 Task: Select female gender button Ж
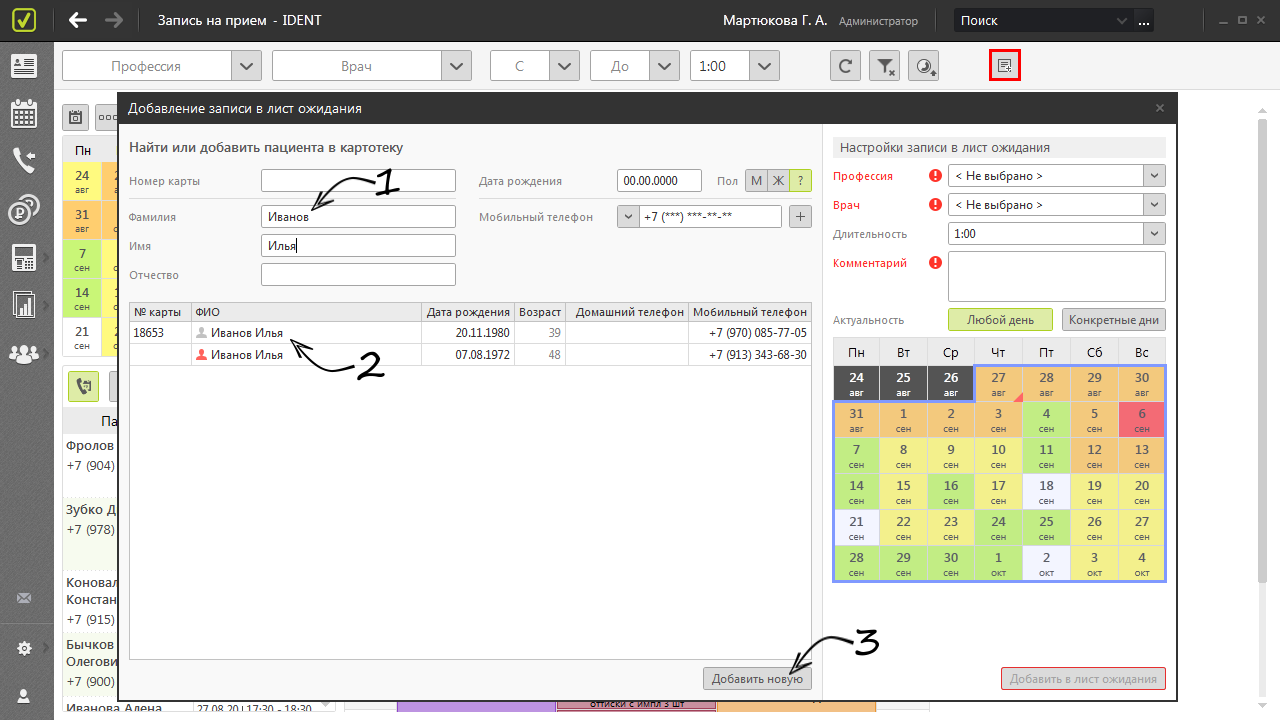click(778, 181)
